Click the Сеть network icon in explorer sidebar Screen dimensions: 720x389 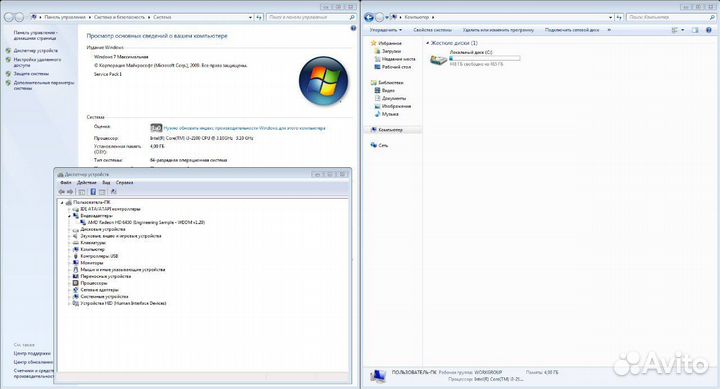coord(374,145)
